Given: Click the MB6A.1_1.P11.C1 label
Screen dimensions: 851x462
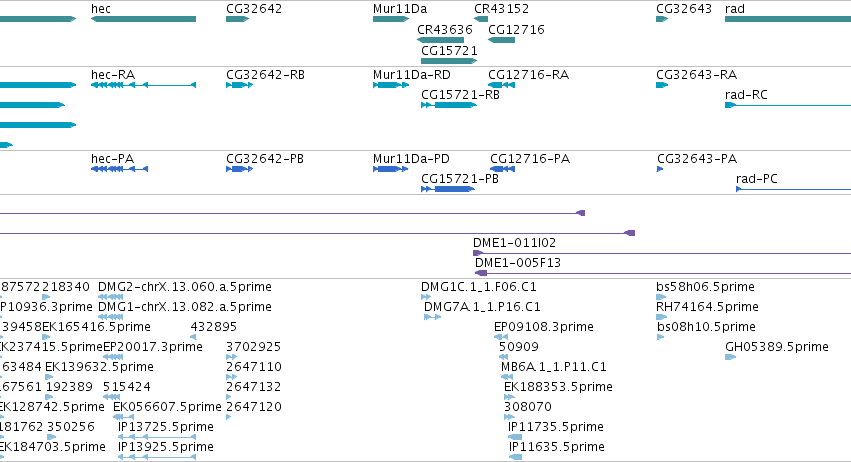Looking at the screenshot, I should (x=554, y=366).
